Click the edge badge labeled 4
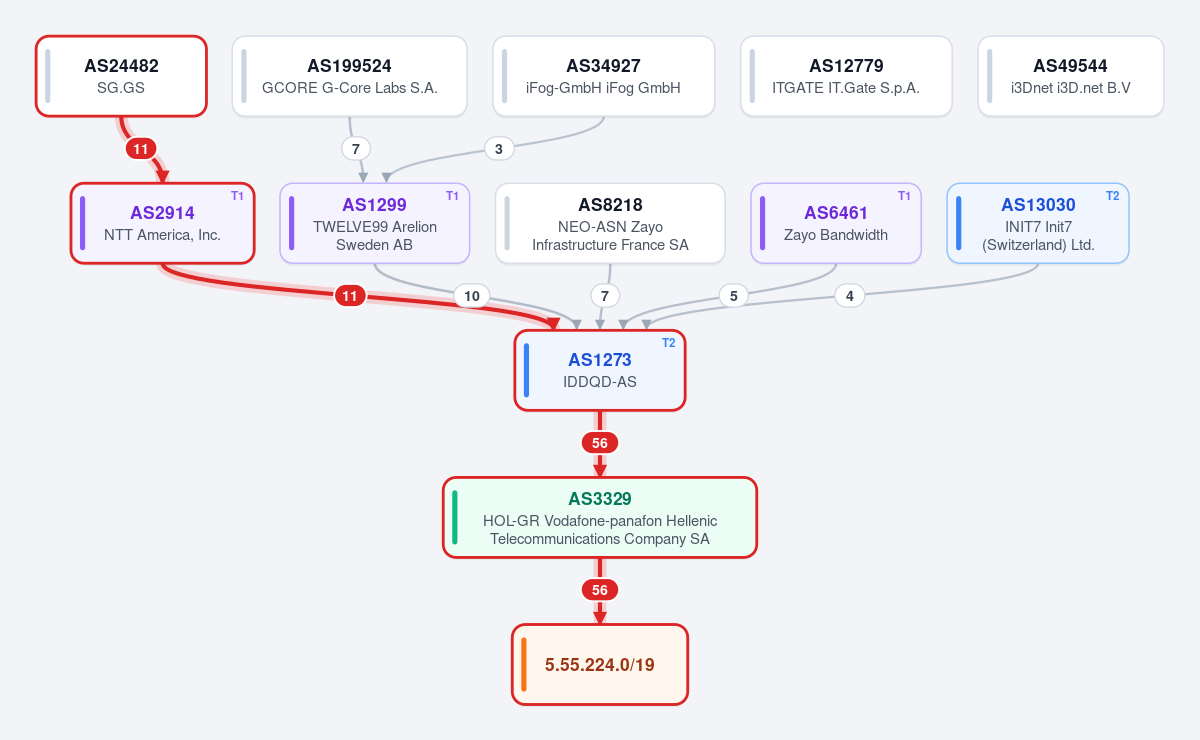Image resolution: width=1200 pixels, height=740 pixels. pyautogui.click(x=850, y=296)
